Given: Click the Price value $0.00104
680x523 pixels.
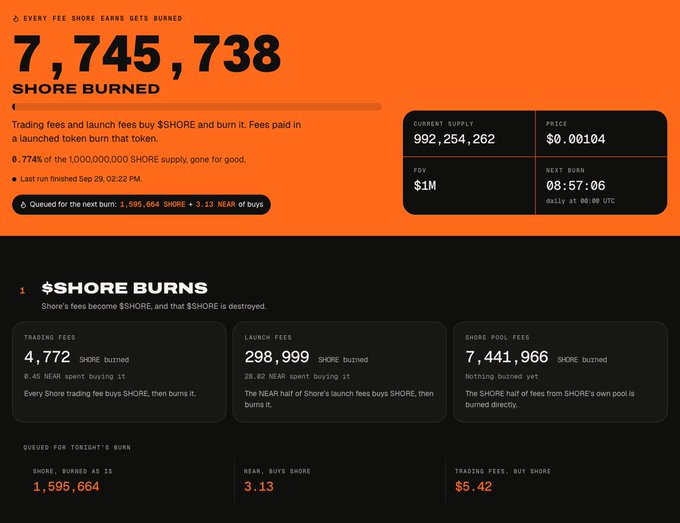Looking at the screenshot, I should pos(575,139).
